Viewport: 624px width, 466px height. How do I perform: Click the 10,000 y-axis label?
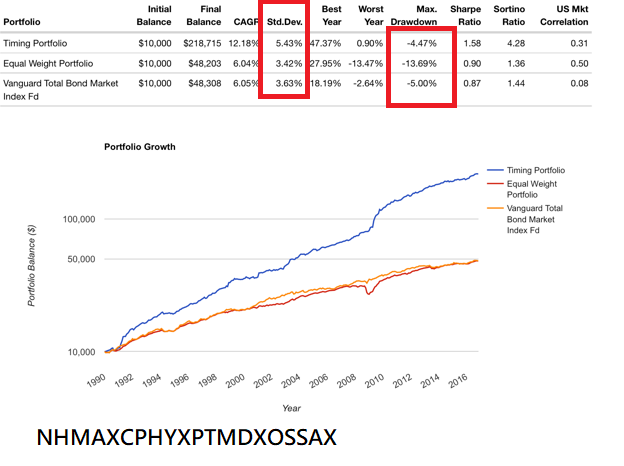coord(82,352)
